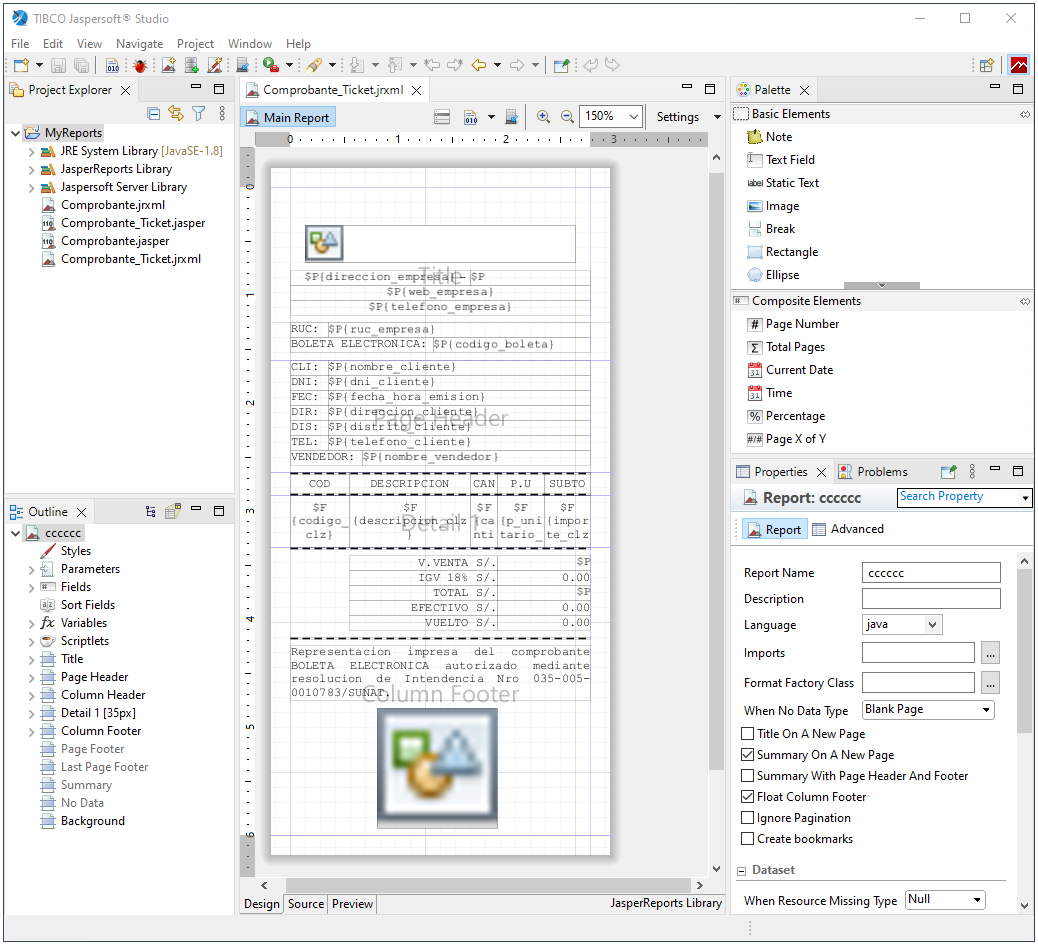Enable Title On A New Page
Image resolution: width=1038 pixels, height=945 pixels.
click(x=747, y=734)
